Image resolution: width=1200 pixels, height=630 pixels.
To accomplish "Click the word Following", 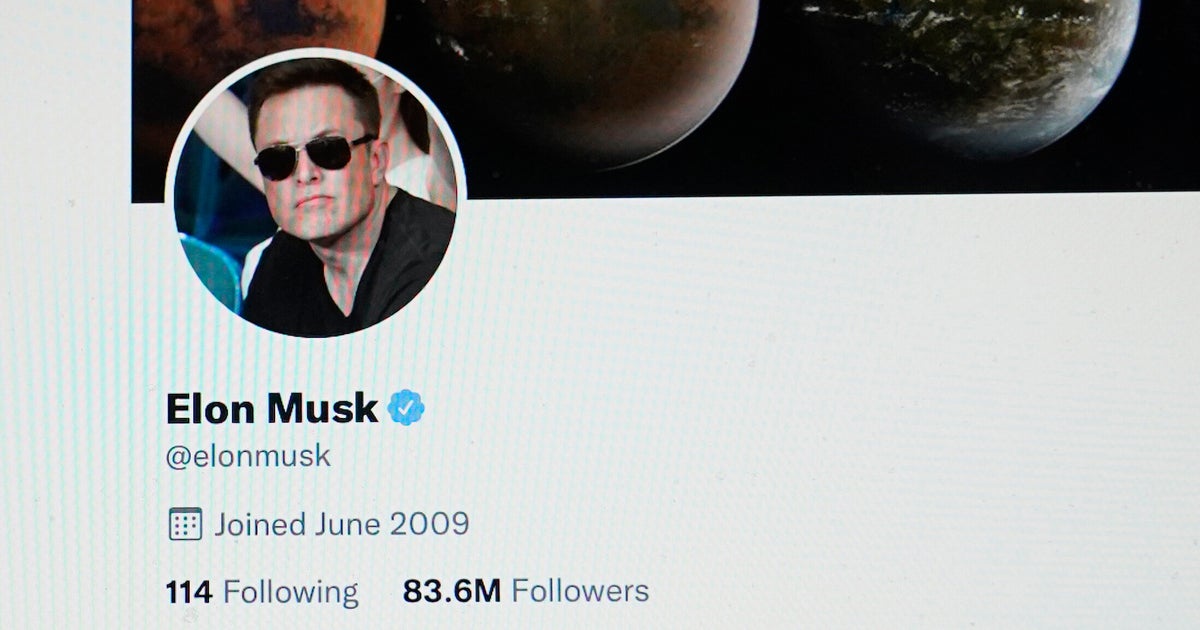I will point(291,591).
